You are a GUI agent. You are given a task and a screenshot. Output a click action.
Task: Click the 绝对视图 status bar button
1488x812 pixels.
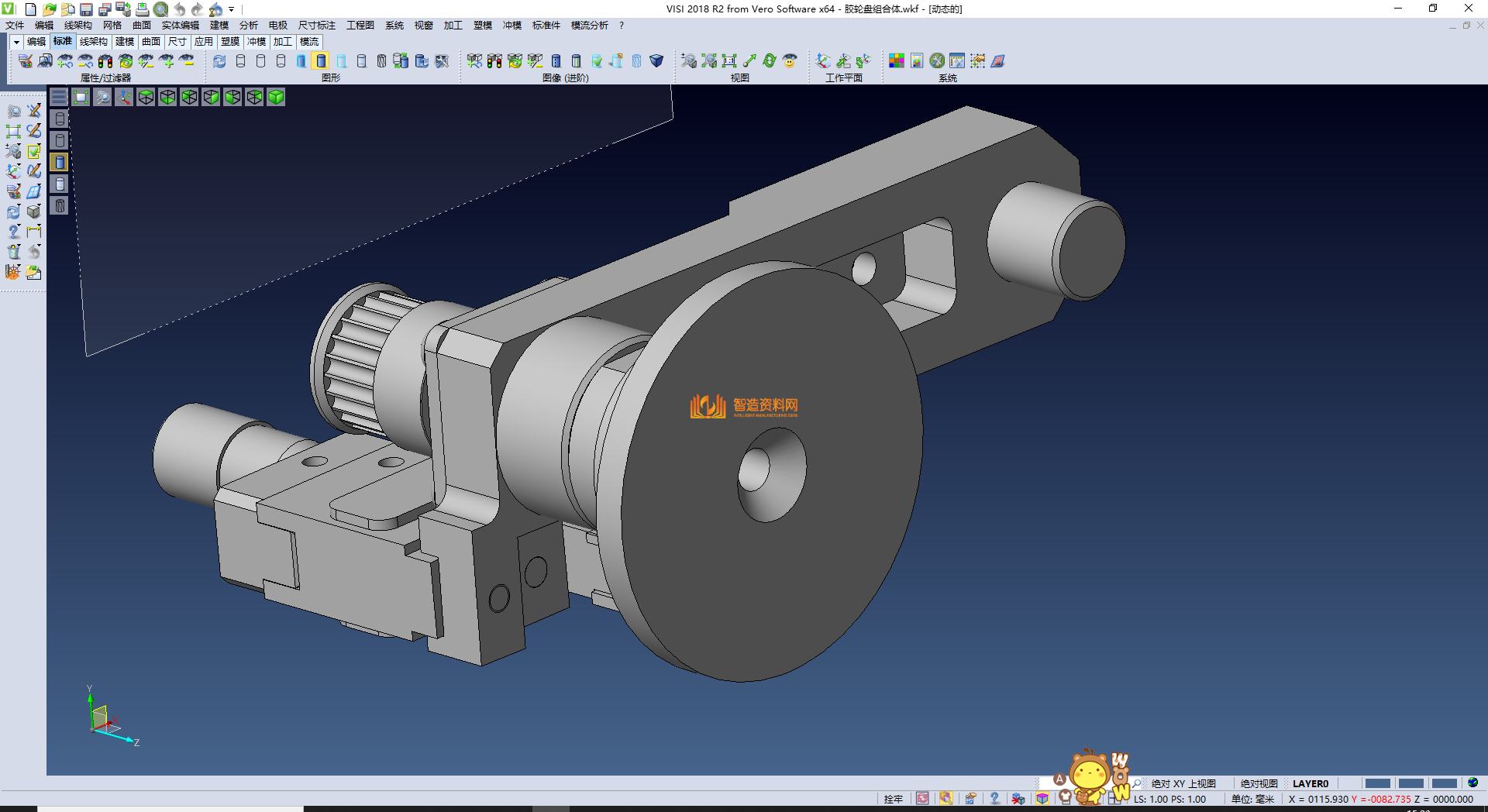pos(1259,783)
